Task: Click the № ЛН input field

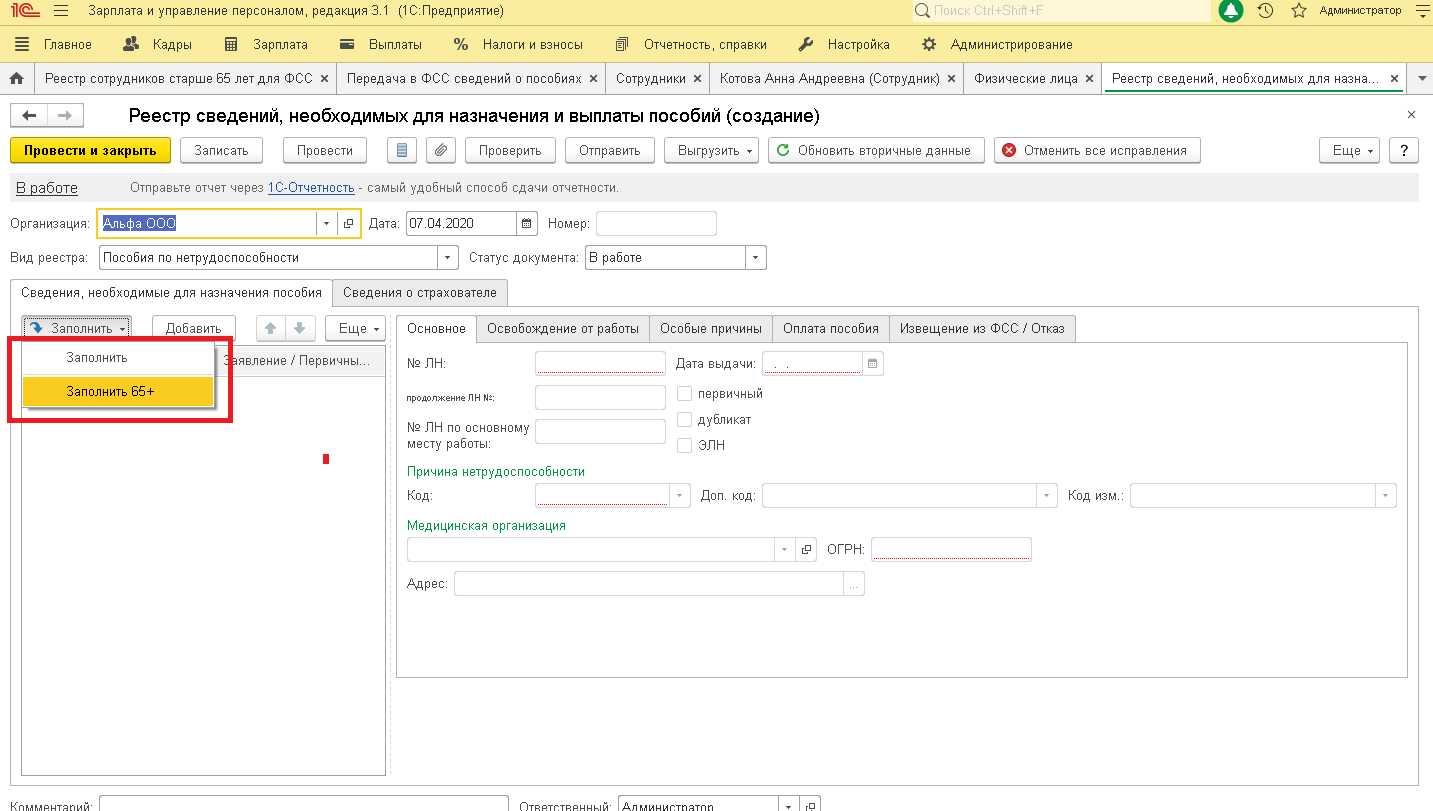Action: 600,363
